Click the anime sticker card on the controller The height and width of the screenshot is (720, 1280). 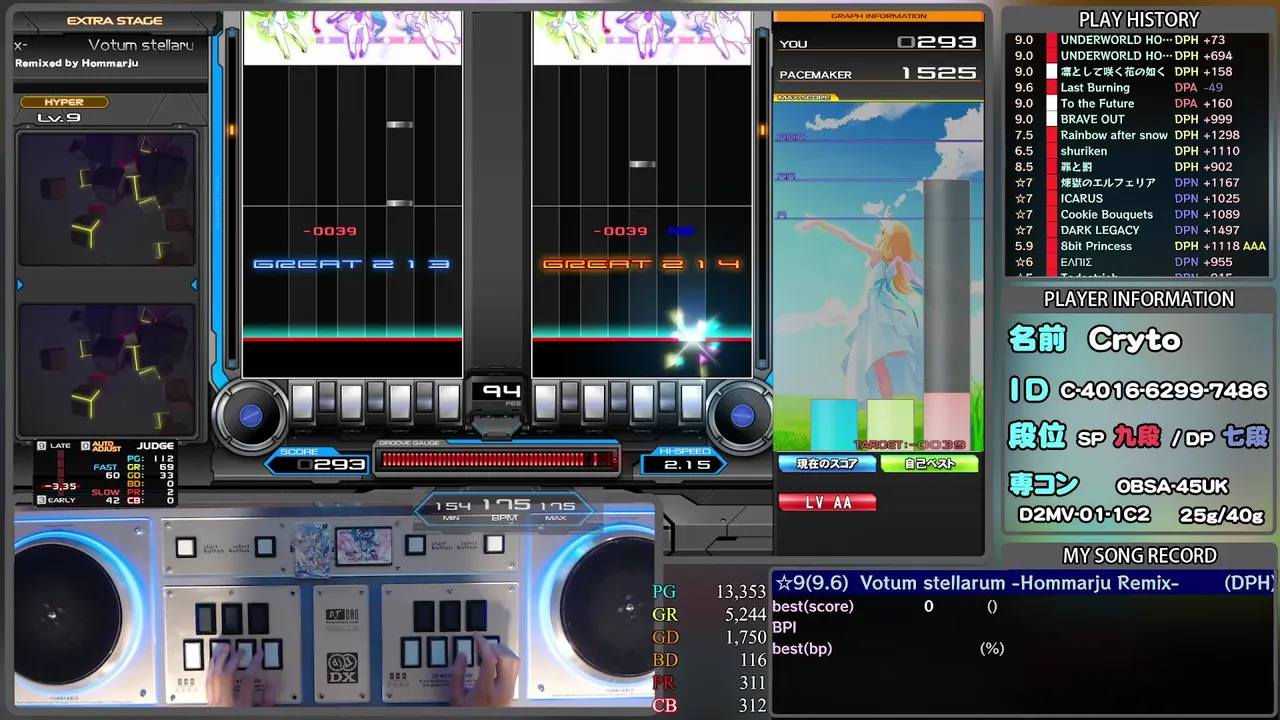coord(363,546)
